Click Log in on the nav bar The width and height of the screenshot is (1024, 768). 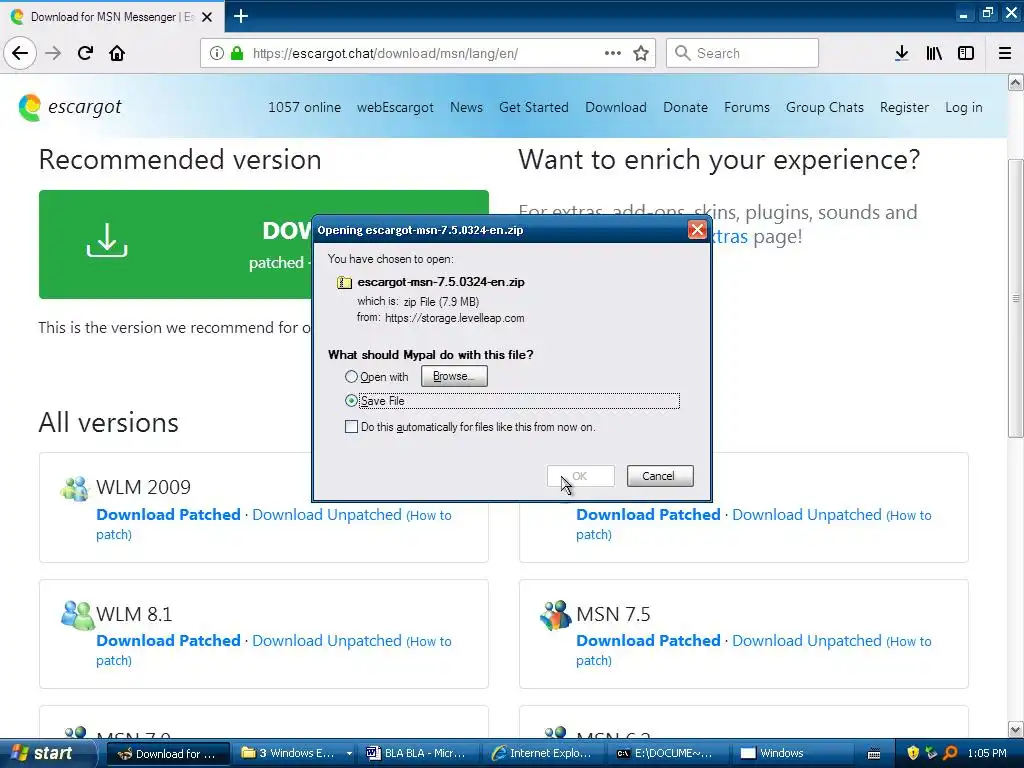point(963,107)
